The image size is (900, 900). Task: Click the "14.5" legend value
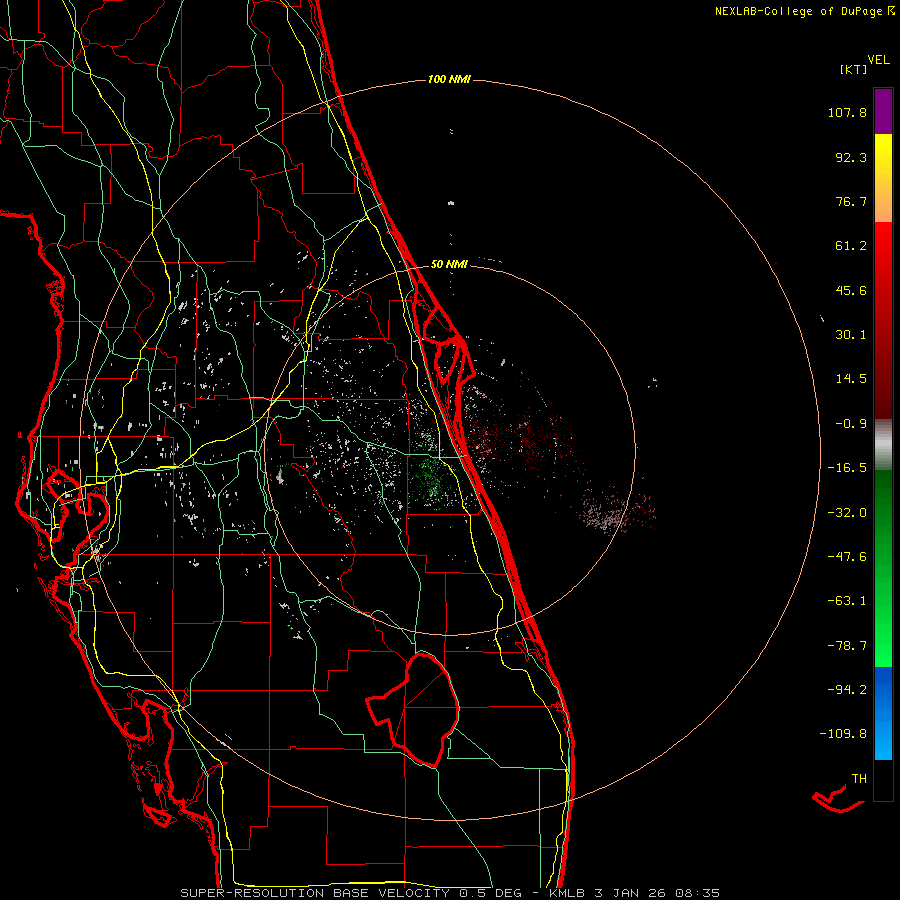[x=851, y=379]
